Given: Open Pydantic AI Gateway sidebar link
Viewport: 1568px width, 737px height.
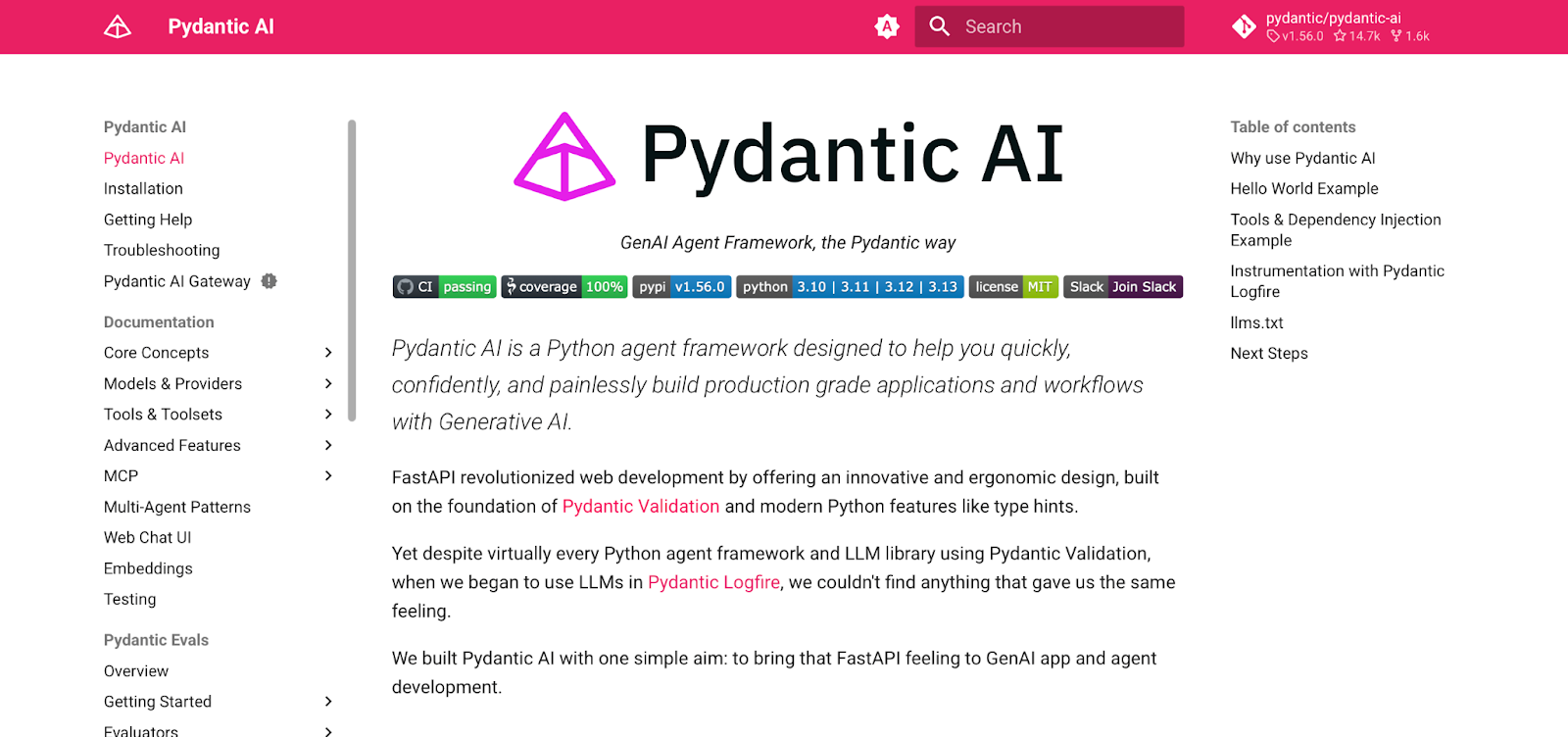Looking at the screenshot, I should pyautogui.click(x=177, y=281).
